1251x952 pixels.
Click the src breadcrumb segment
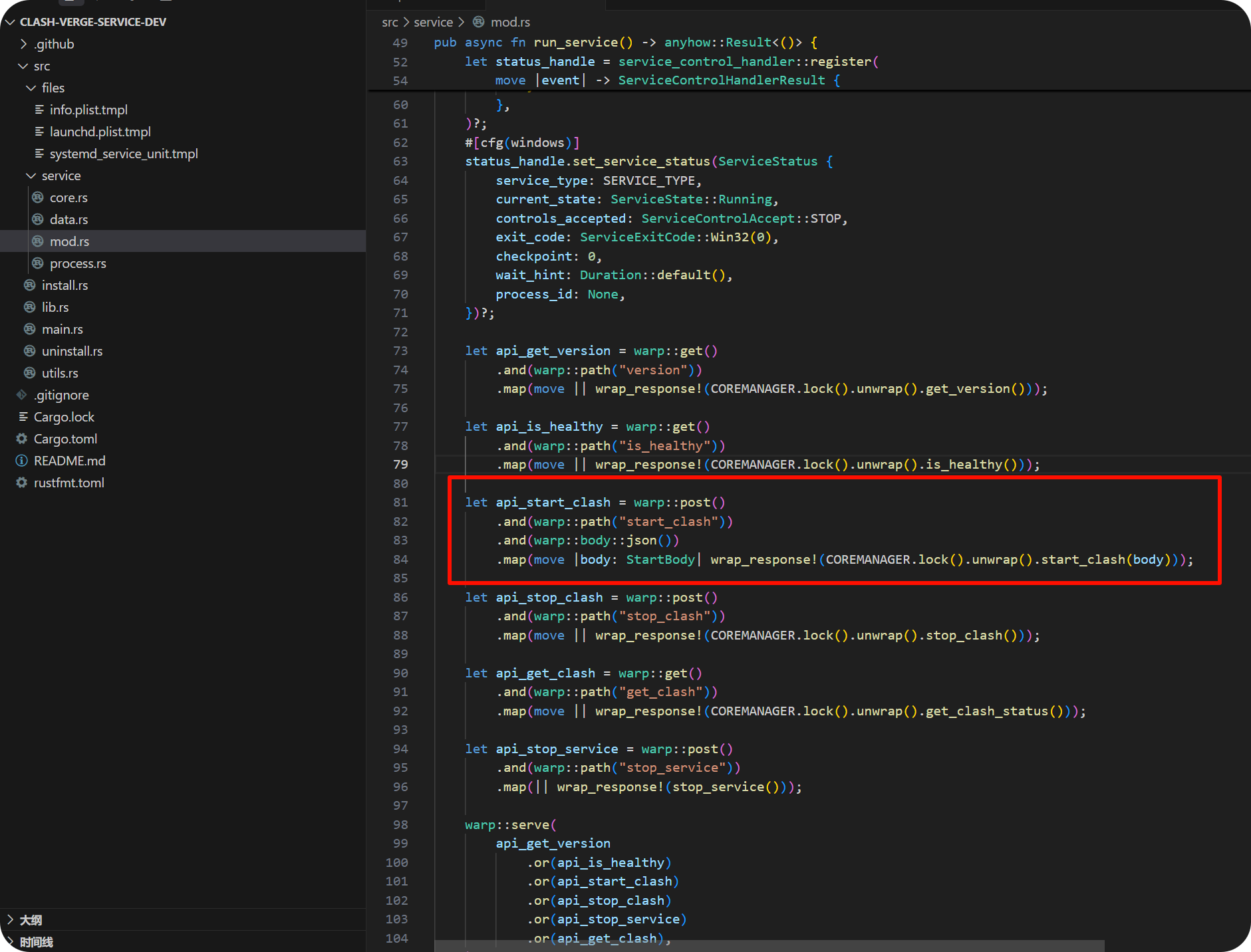[390, 22]
